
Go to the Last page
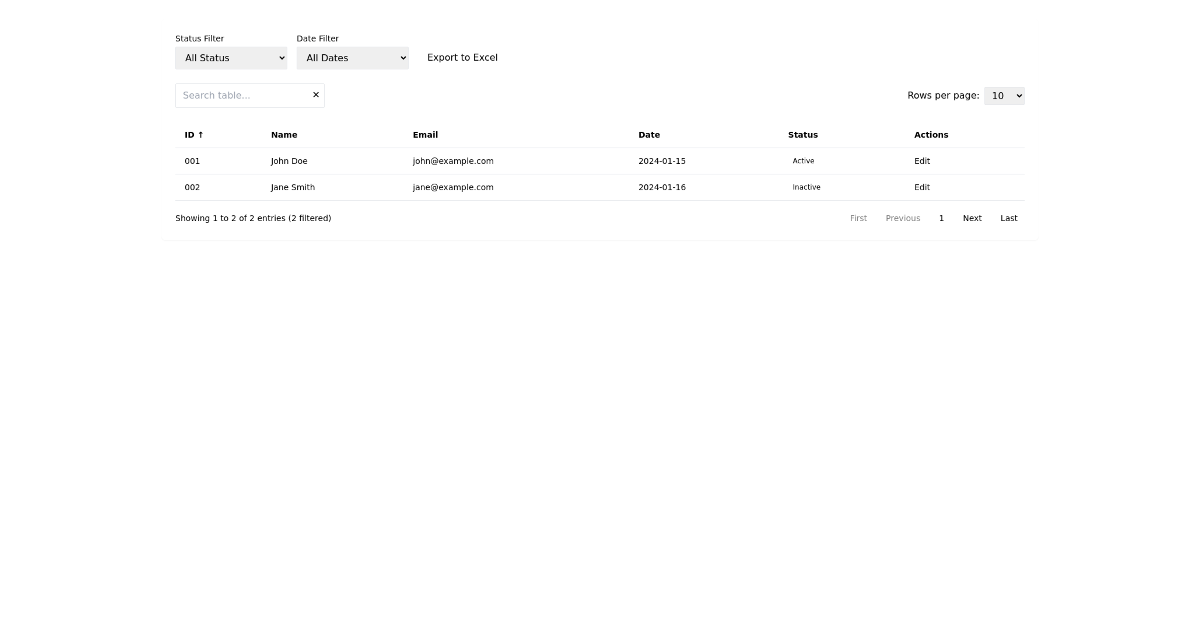tap(1008, 217)
